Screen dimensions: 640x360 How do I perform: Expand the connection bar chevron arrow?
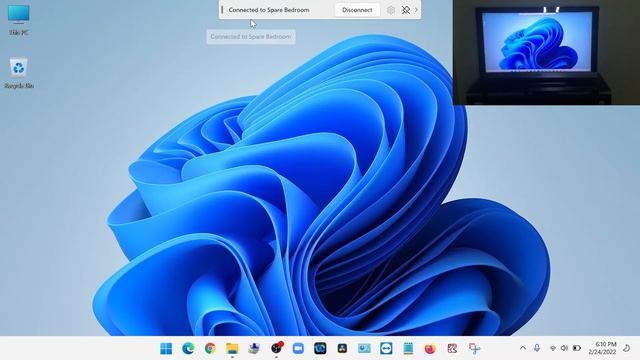[x=416, y=10]
